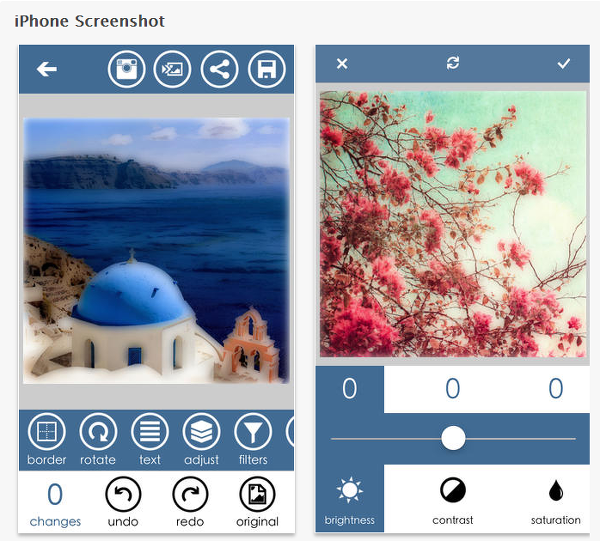Select the border tool icon

pyautogui.click(x=47, y=432)
